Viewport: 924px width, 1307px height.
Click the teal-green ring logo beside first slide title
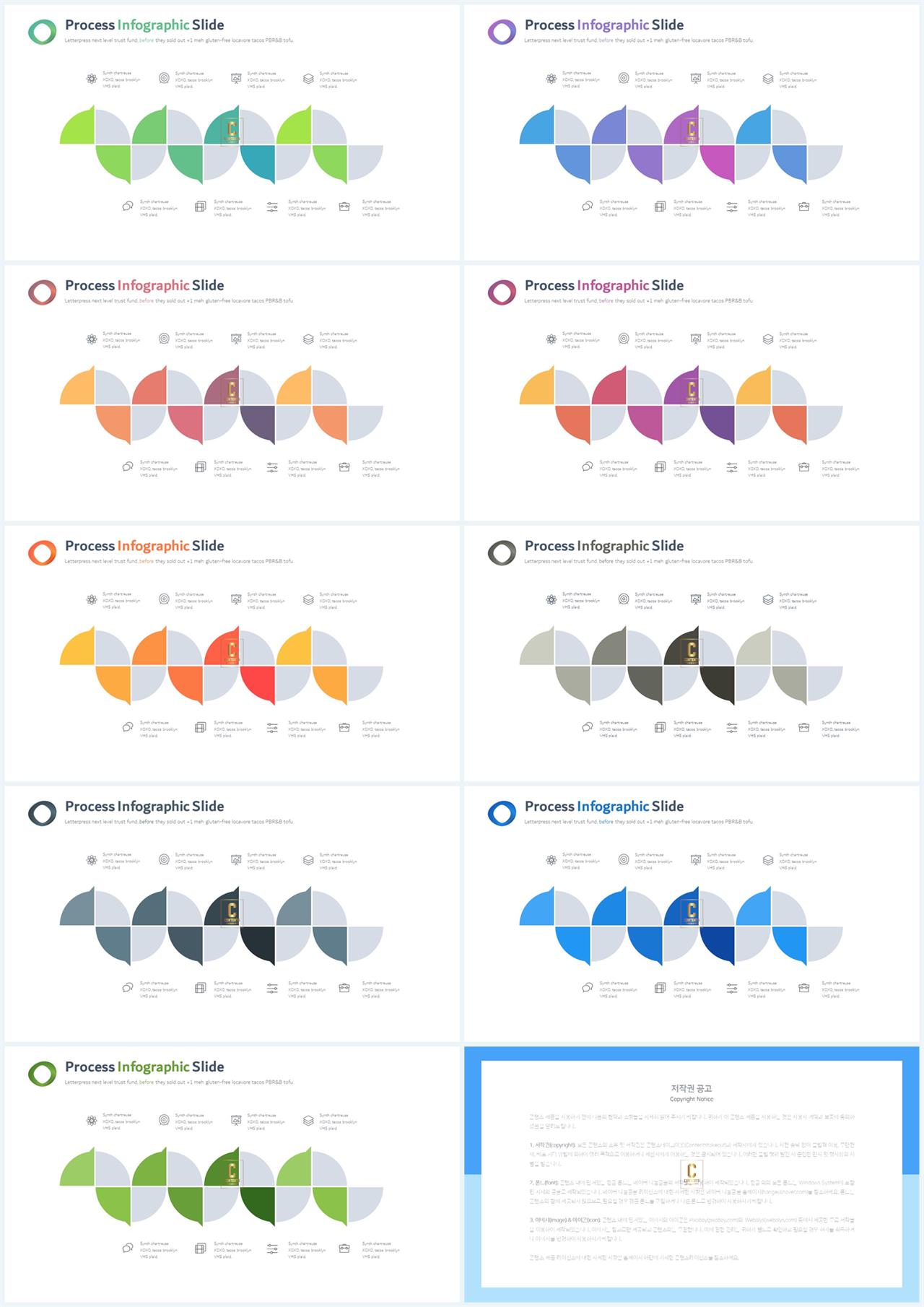click(42, 32)
